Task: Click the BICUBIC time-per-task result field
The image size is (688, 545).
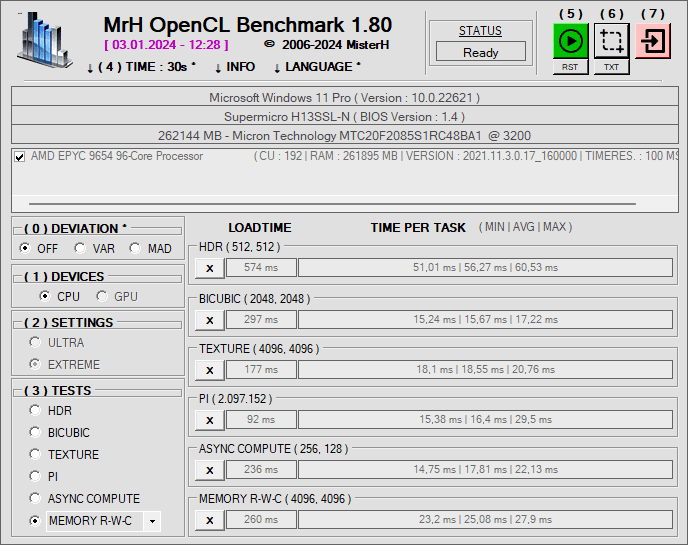Action: point(485,320)
